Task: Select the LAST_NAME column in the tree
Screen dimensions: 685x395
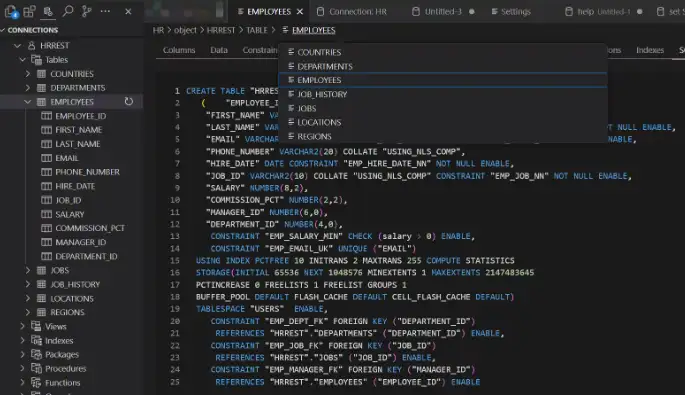Action: [x=78, y=144]
